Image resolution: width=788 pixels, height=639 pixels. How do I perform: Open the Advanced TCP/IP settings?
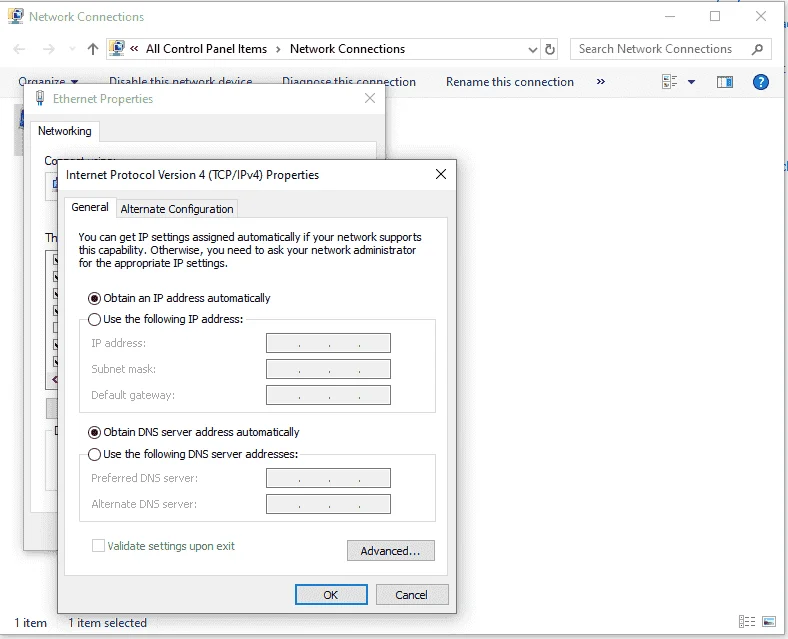(x=390, y=551)
